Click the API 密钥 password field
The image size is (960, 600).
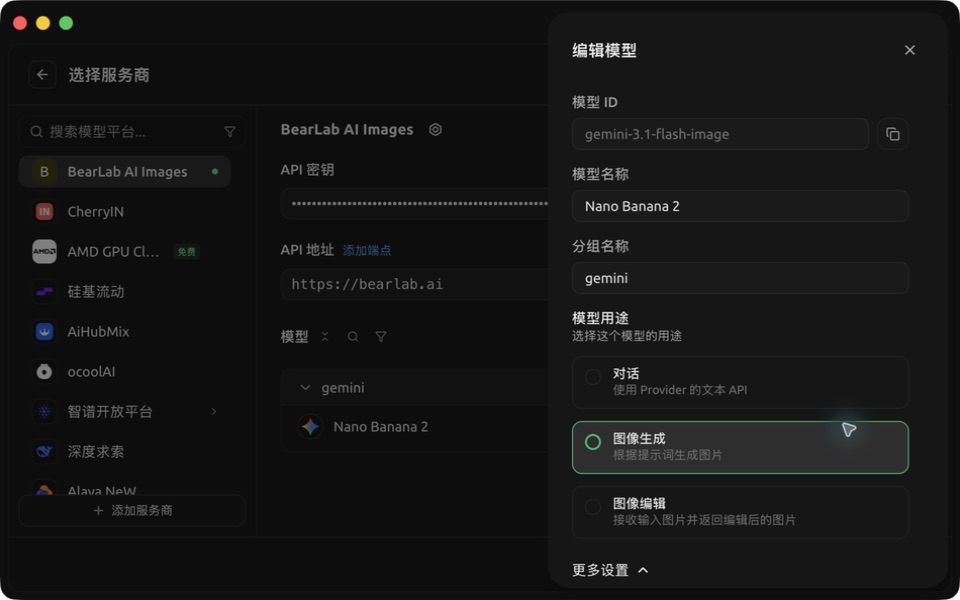point(414,203)
